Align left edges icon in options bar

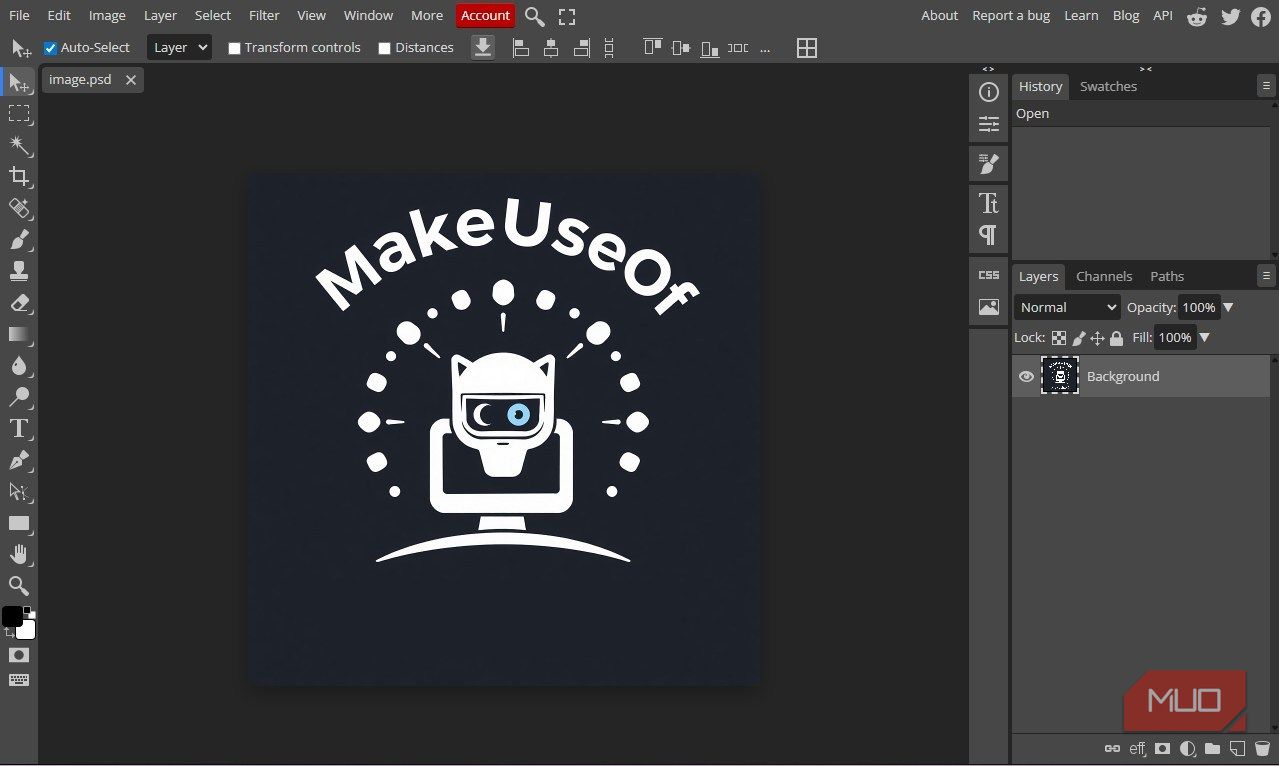[521, 48]
